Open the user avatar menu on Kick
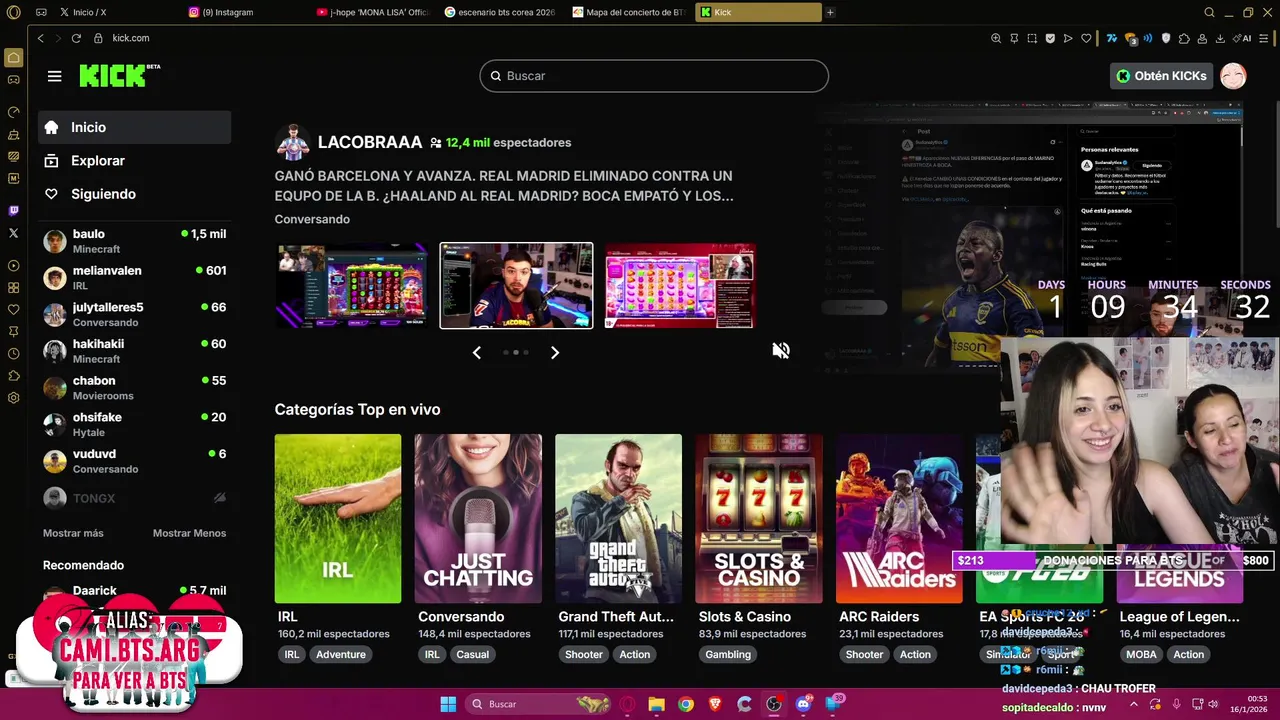The width and height of the screenshot is (1280, 720). [x=1233, y=76]
